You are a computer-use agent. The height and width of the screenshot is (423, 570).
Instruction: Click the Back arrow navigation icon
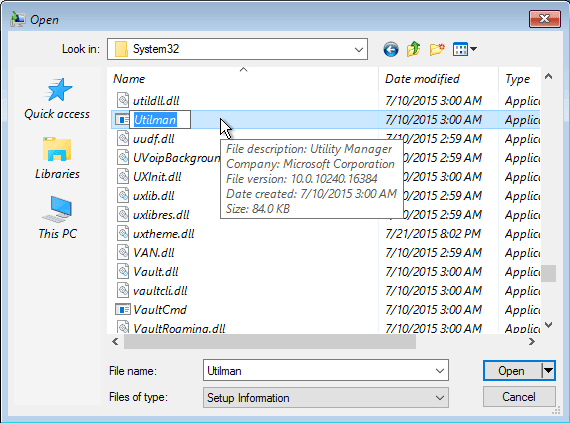(391, 49)
